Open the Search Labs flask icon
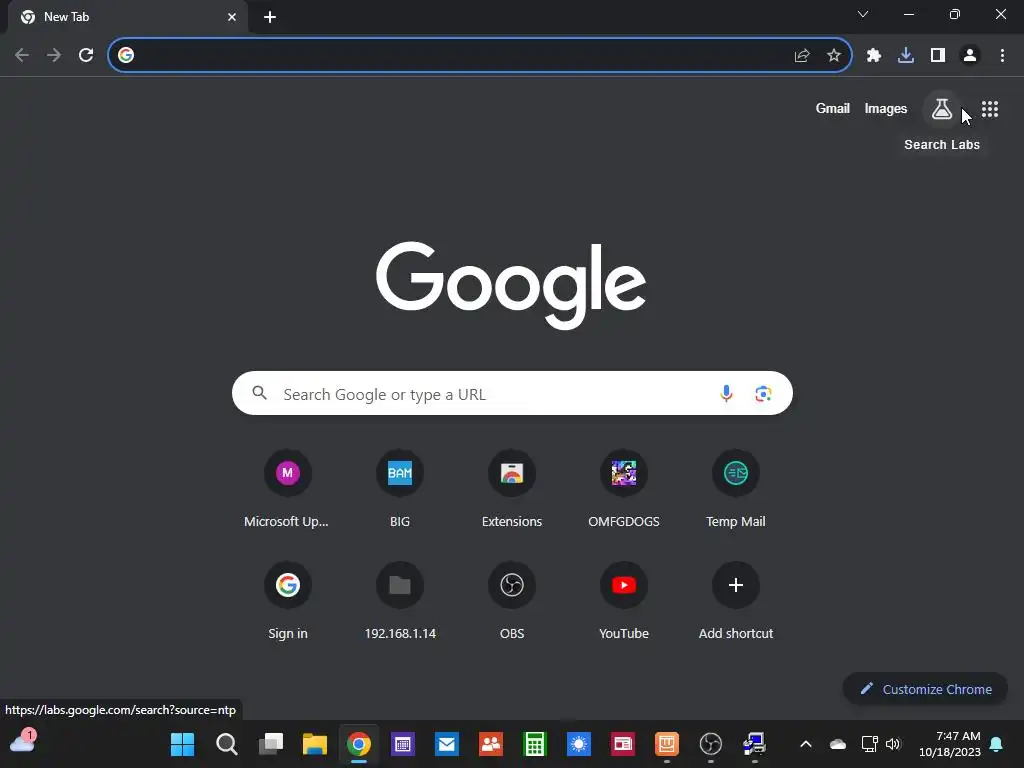This screenshot has height=768, width=1024. [x=941, y=109]
